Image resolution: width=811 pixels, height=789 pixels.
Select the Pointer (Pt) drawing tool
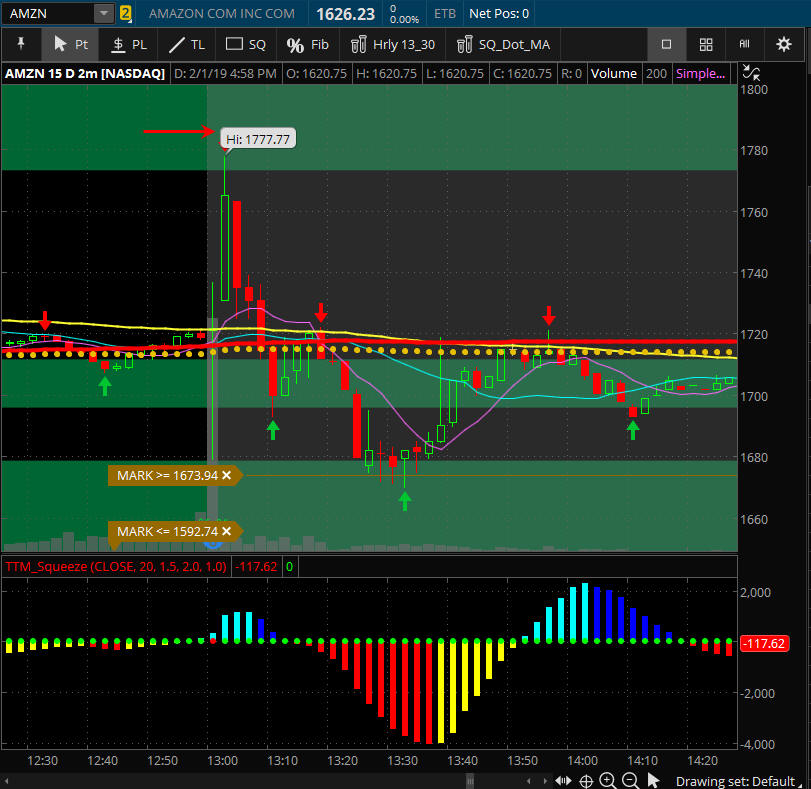(70, 44)
